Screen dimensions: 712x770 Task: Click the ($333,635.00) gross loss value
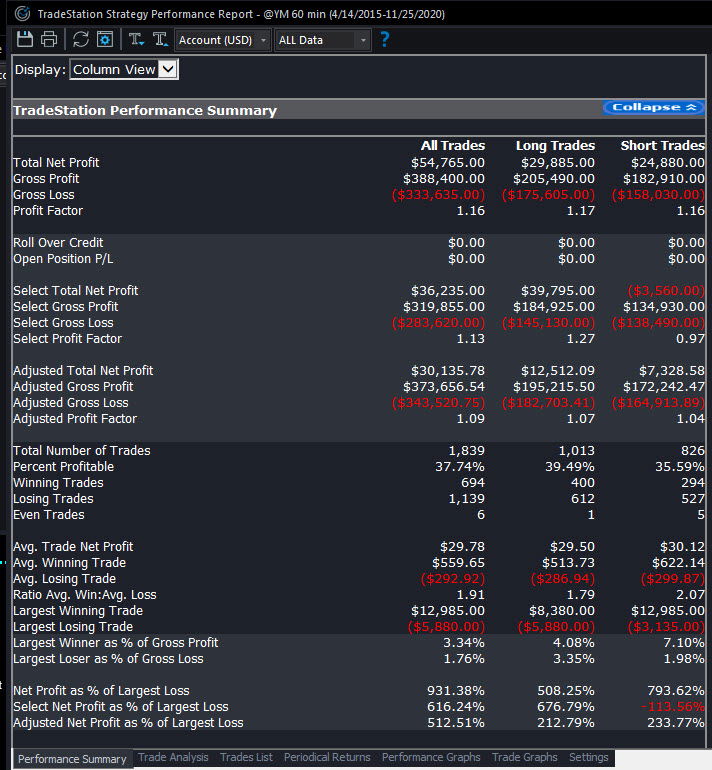(x=438, y=194)
